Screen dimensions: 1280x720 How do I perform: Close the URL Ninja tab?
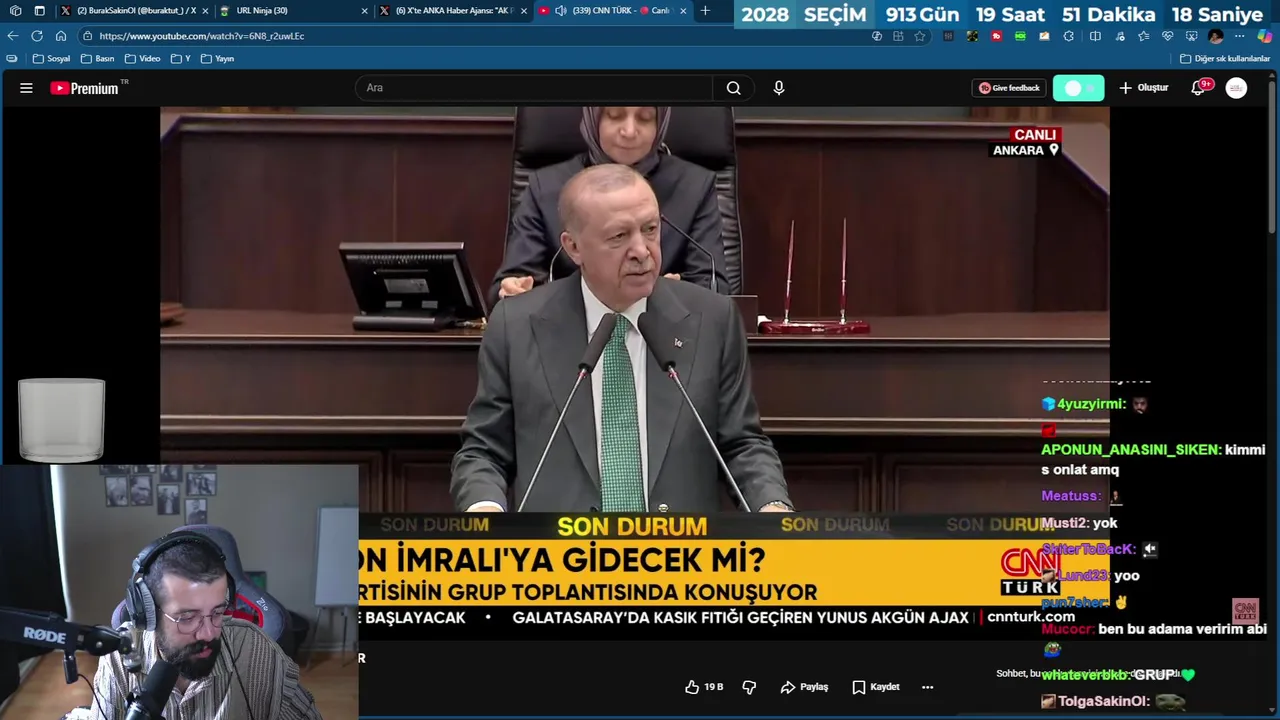364,11
